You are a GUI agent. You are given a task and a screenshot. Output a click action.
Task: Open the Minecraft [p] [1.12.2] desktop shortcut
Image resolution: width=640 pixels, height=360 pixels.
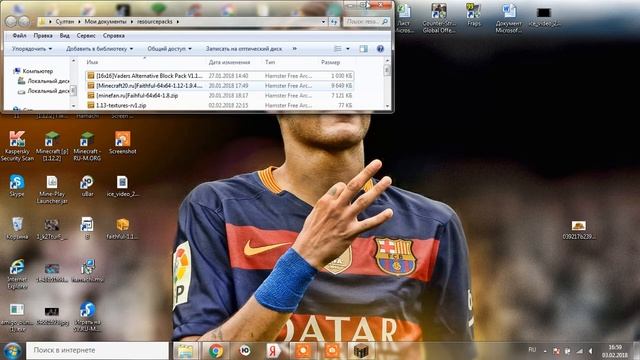(52, 146)
